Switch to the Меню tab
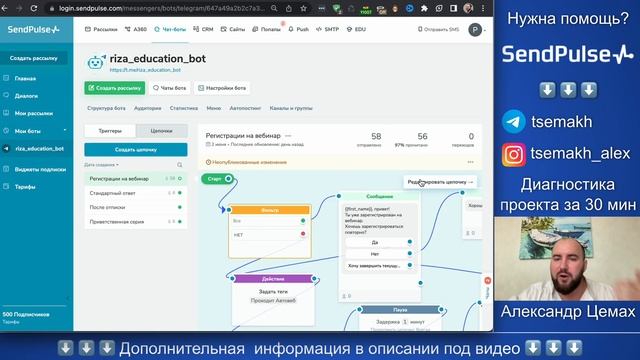Image resolution: width=640 pixels, height=360 pixels. (213, 108)
